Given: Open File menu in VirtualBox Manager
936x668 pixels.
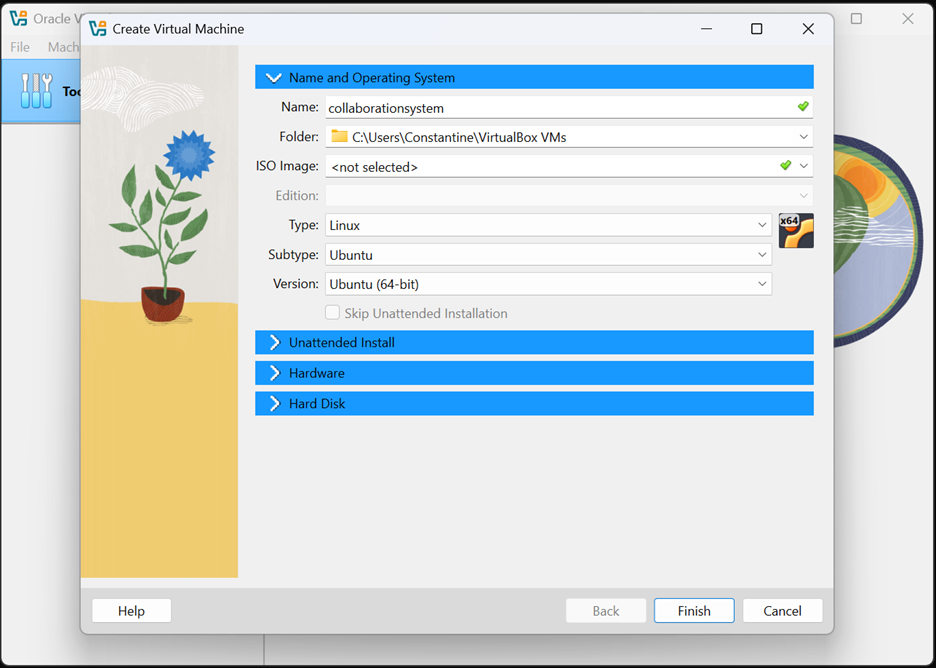Looking at the screenshot, I should pyautogui.click(x=20, y=47).
